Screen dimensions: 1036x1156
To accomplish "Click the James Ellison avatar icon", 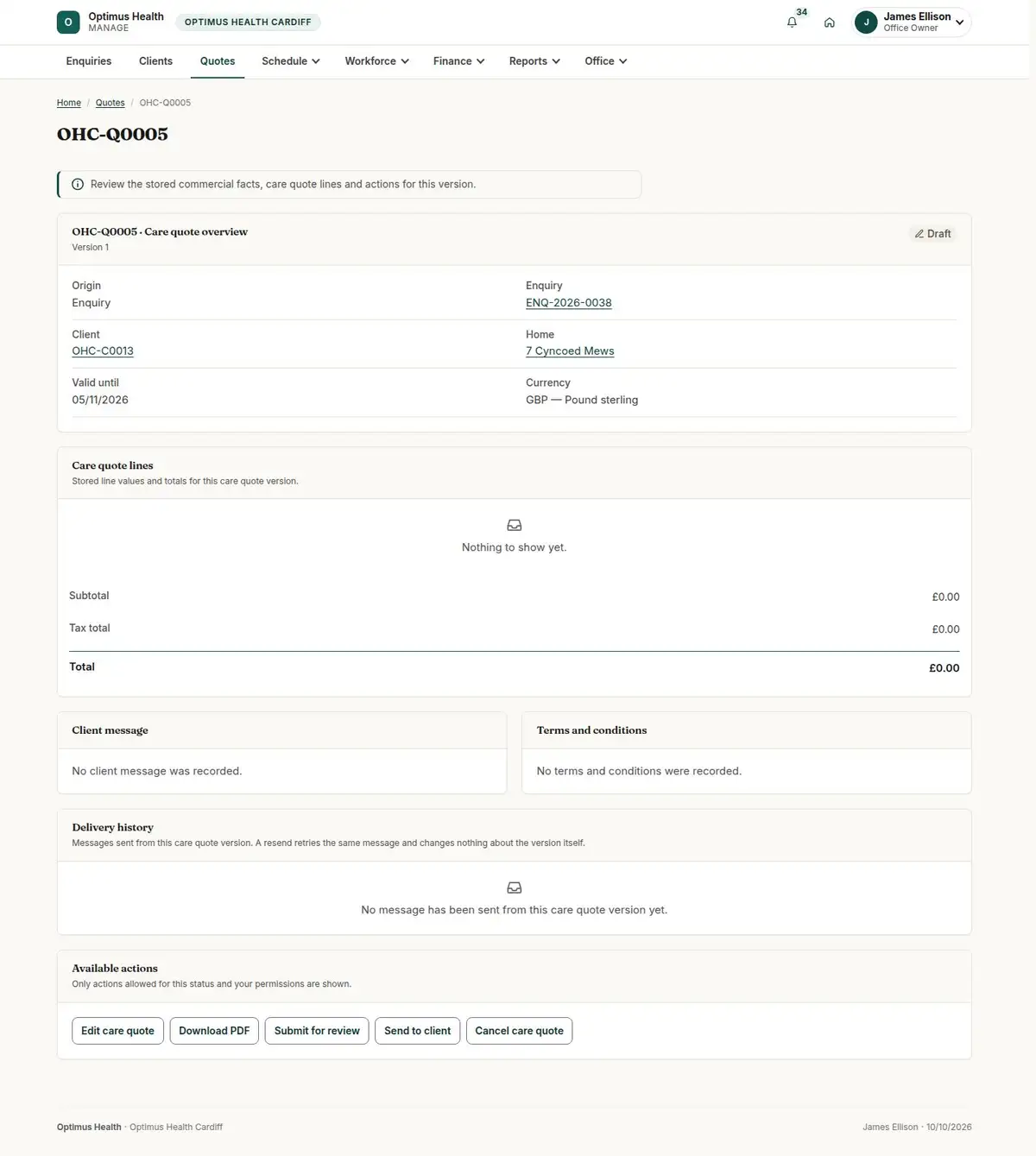I will pyautogui.click(x=866, y=22).
